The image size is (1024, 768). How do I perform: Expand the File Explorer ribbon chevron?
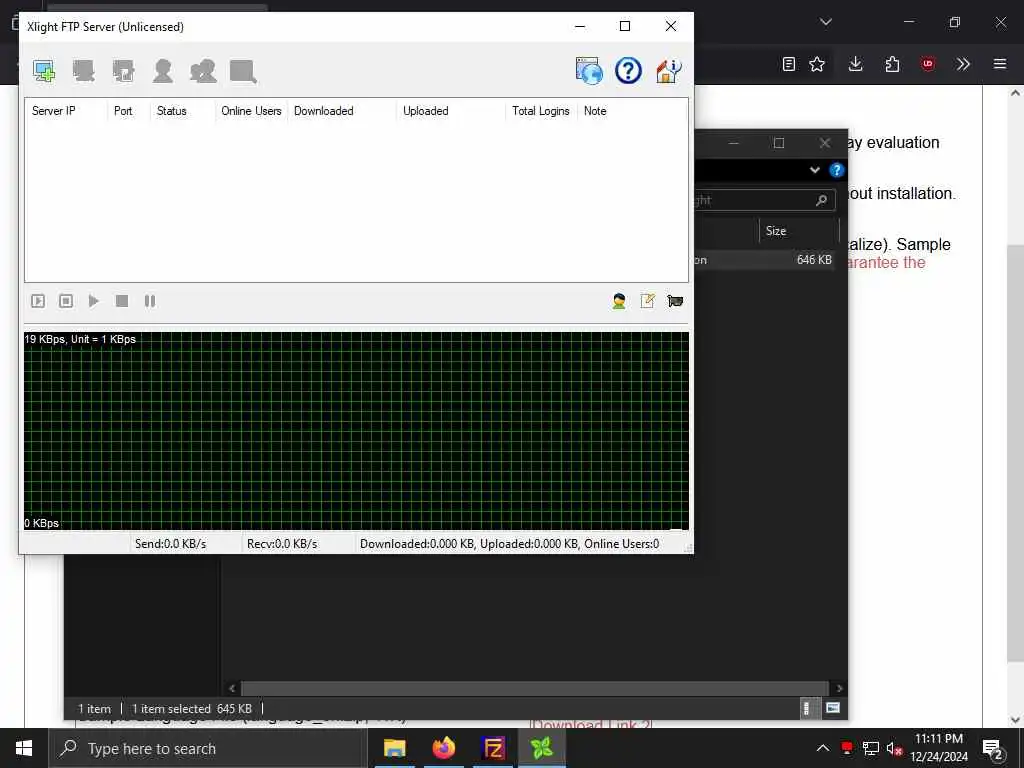pyautogui.click(x=814, y=170)
